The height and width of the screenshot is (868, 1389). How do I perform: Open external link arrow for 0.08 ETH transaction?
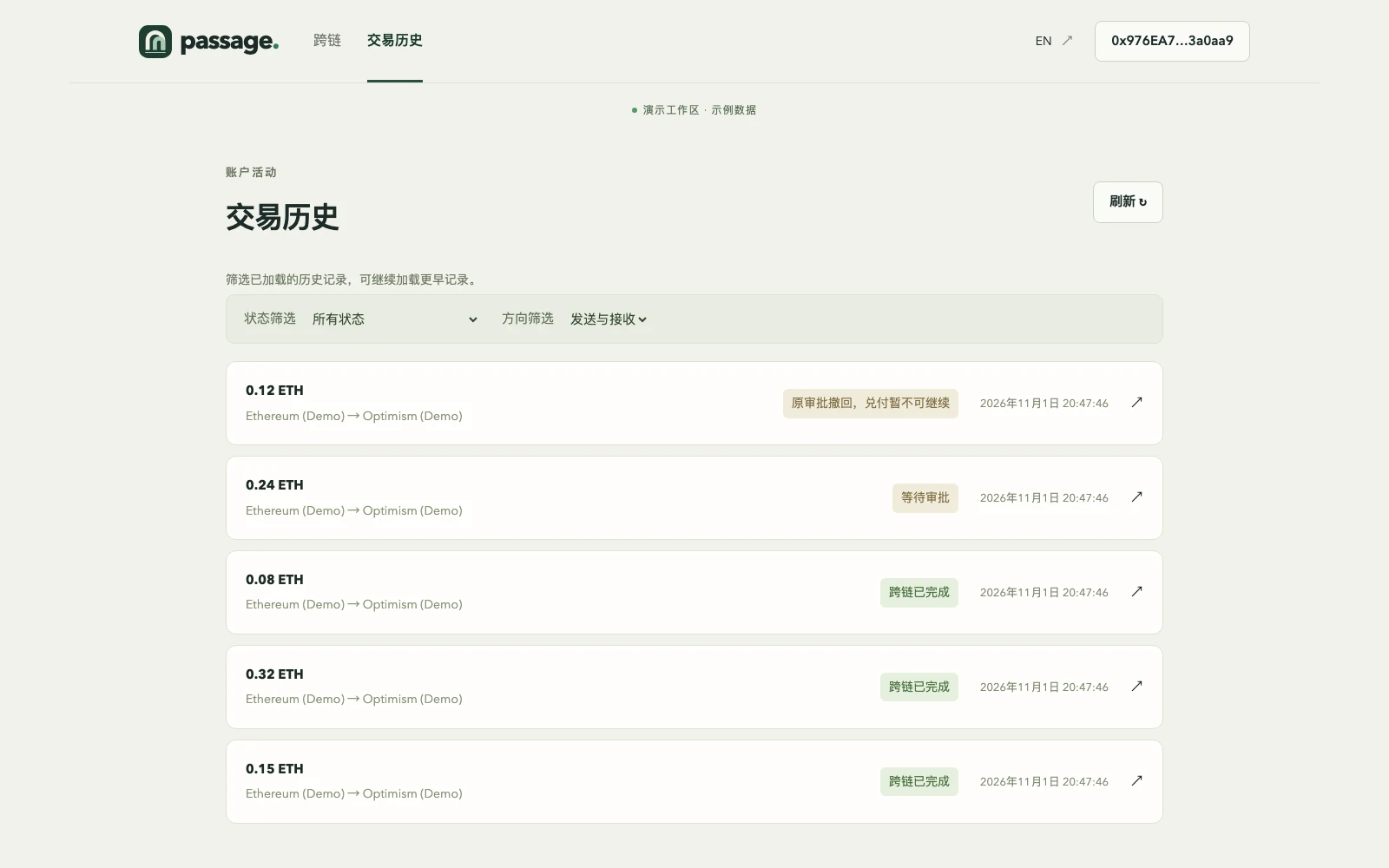1136,592
